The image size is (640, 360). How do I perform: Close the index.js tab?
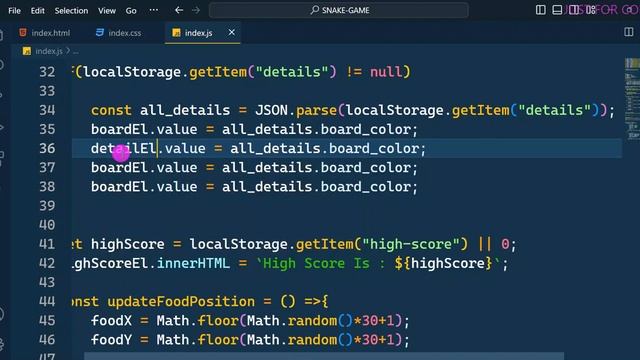click(231, 32)
